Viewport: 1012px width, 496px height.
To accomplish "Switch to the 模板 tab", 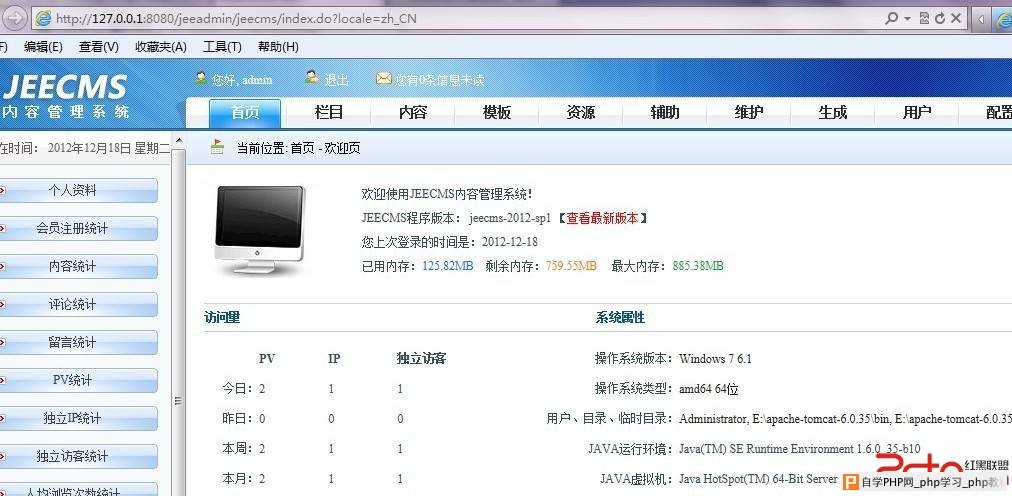I will point(497,113).
